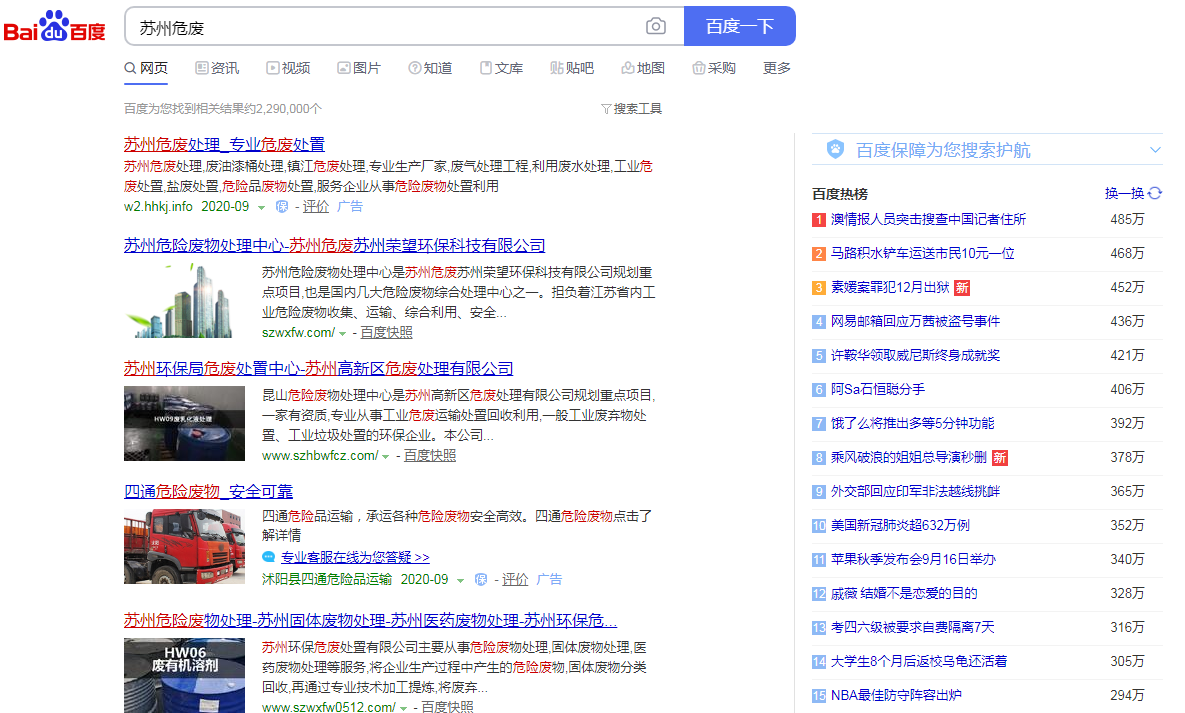Click the refresh icon beside 换一换
This screenshot has height=713, width=1185.
click(1155, 193)
